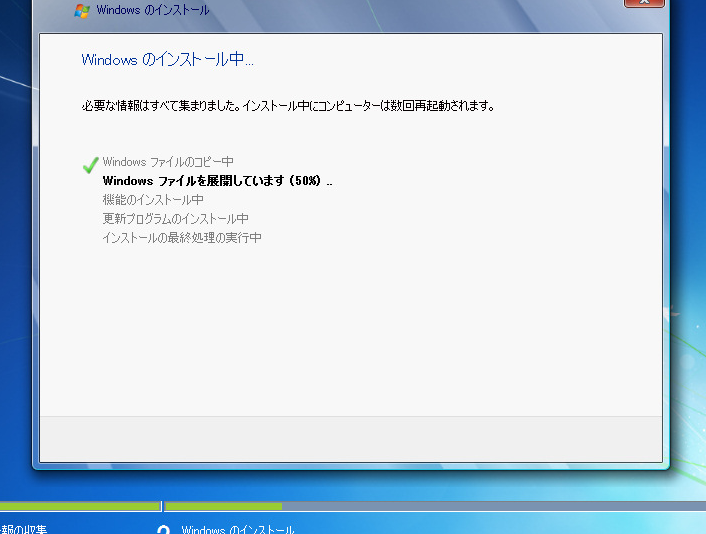Click the Windows logo icon in title bar
The height and width of the screenshot is (534, 706).
(82, 11)
